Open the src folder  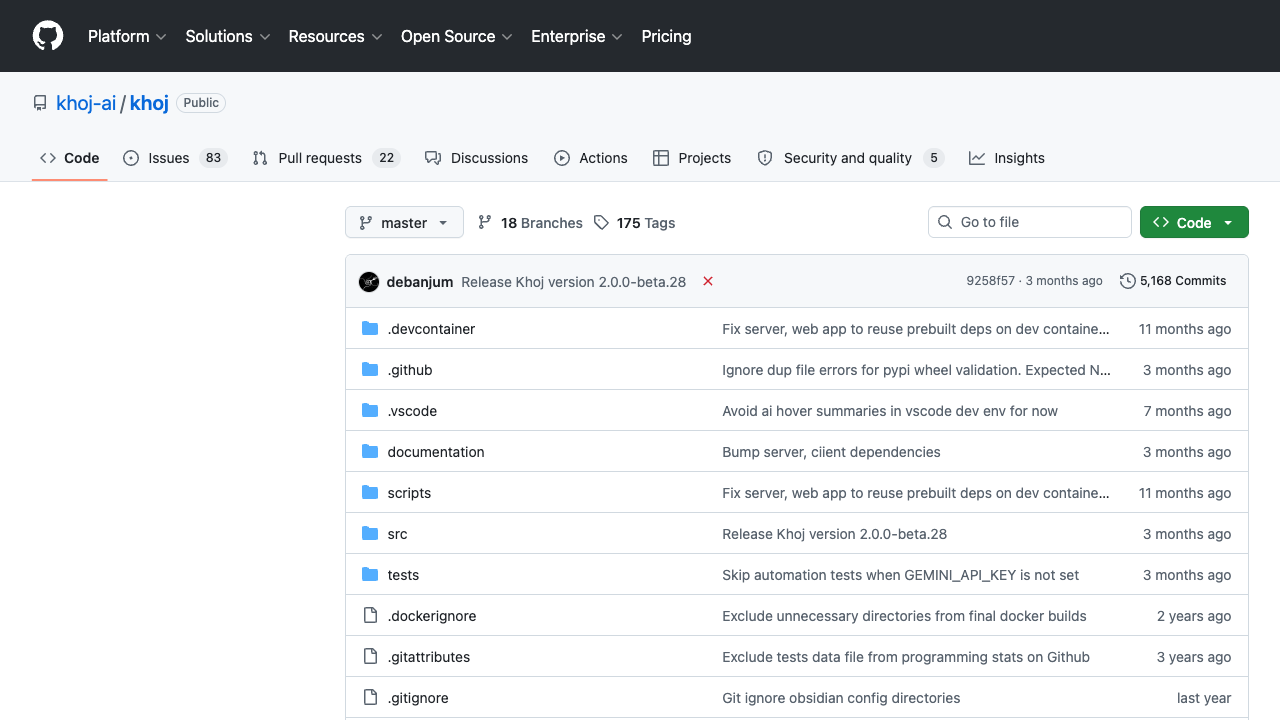[x=397, y=534]
